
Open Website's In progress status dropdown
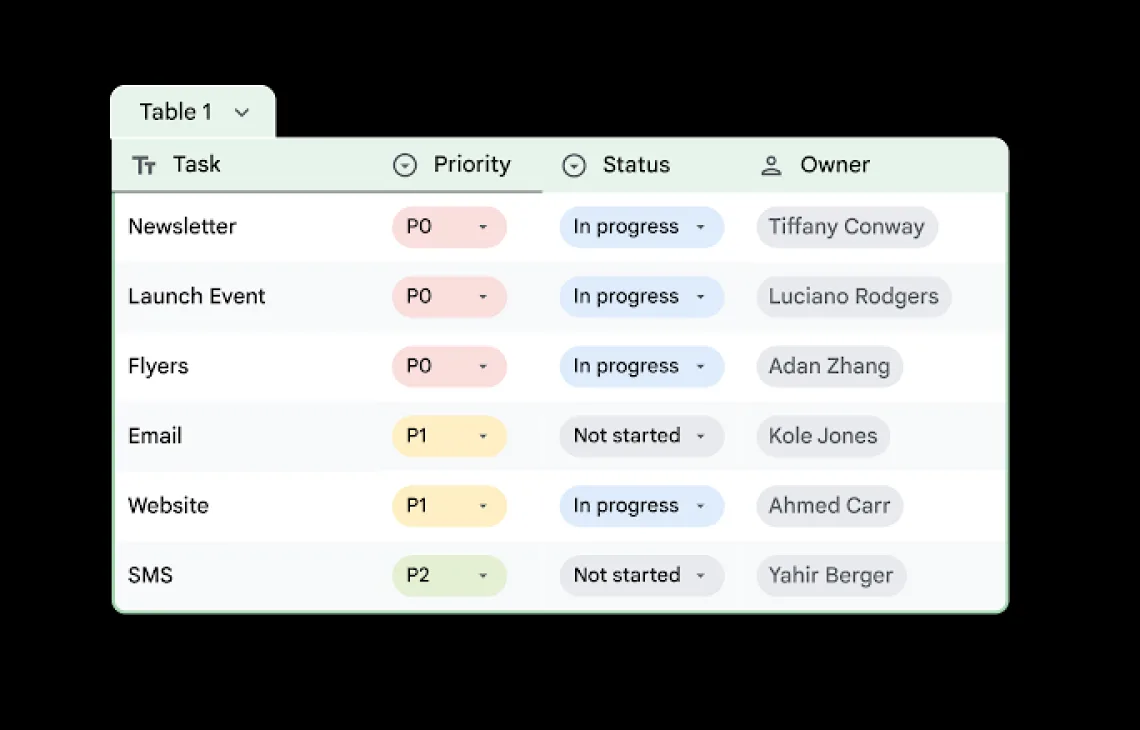(x=642, y=506)
